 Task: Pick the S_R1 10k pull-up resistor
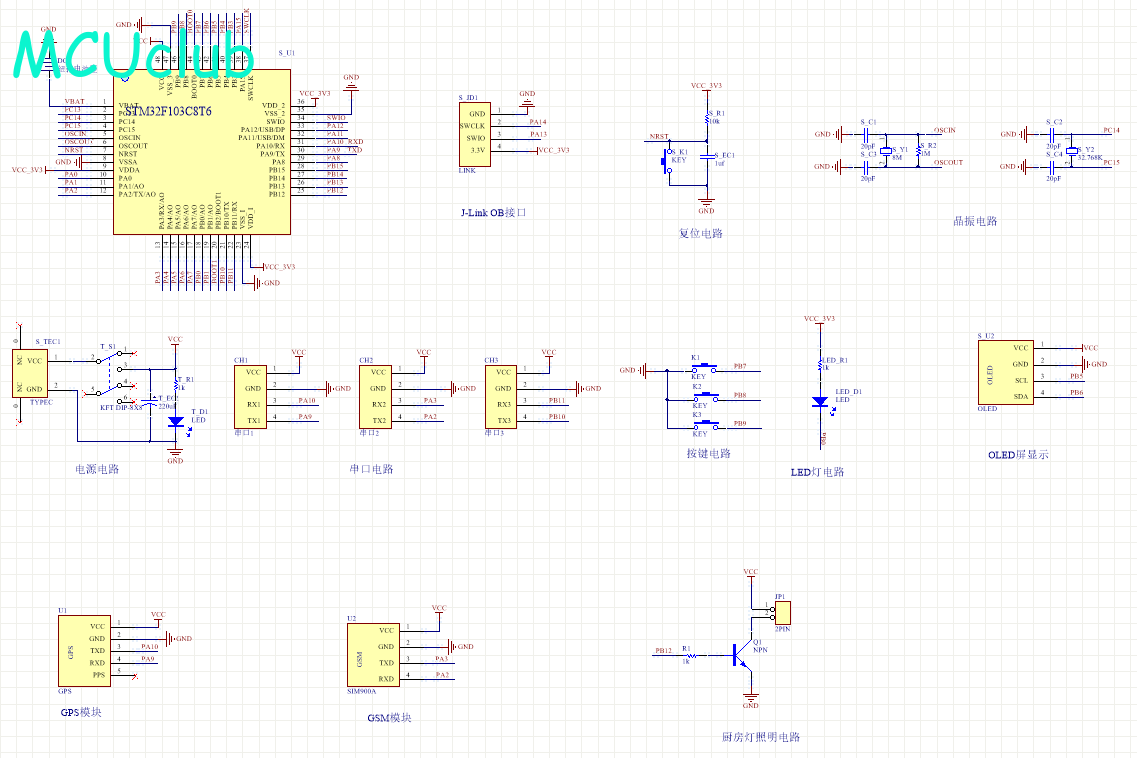coord(707,118)
